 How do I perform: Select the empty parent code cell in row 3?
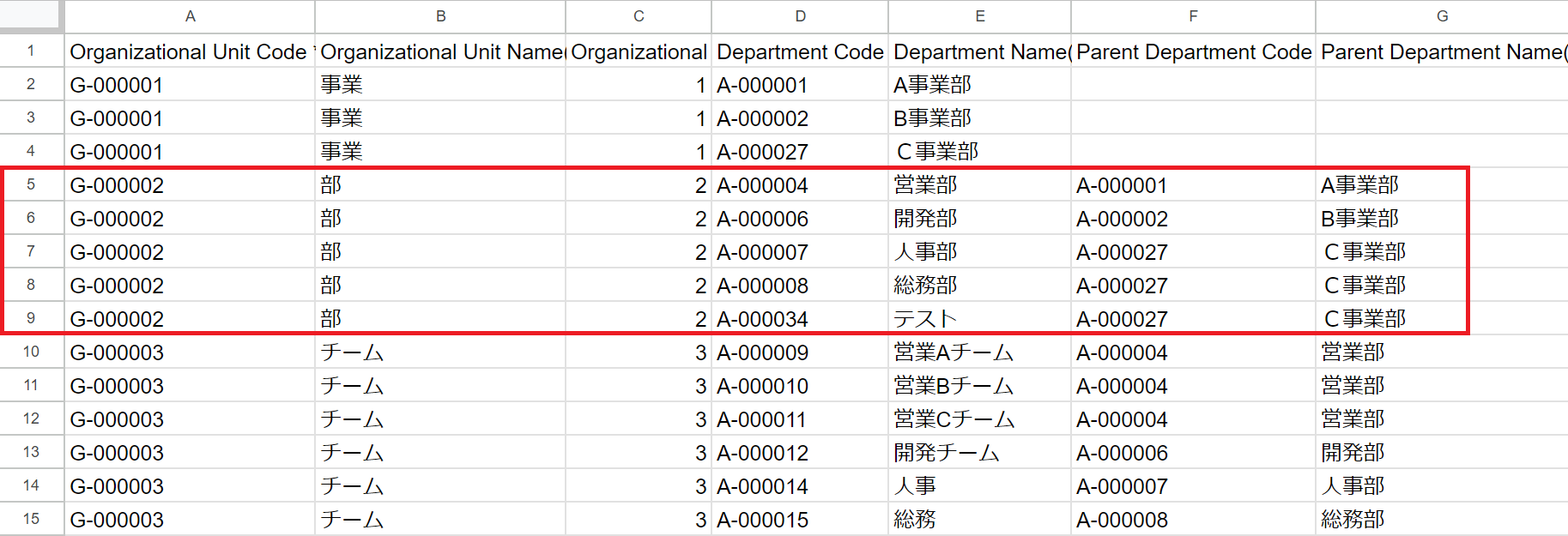(1193, 119)
